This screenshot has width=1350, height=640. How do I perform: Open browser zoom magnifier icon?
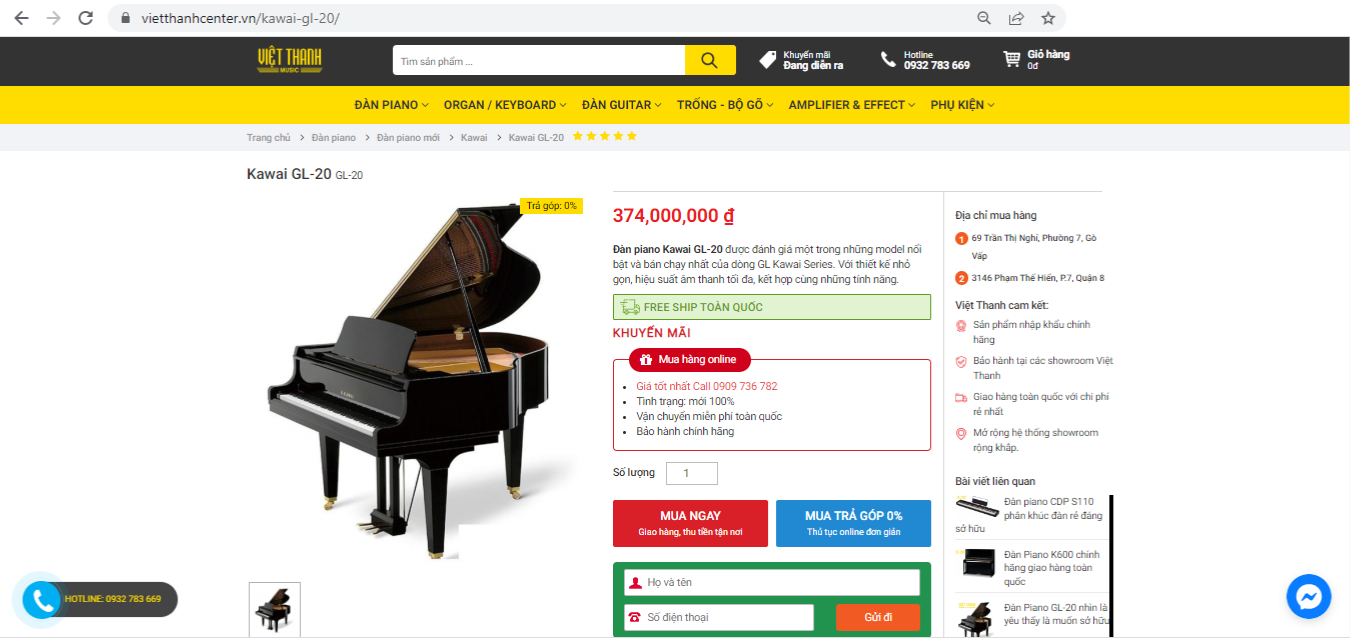pyautogui.click(x=984, y=18)
